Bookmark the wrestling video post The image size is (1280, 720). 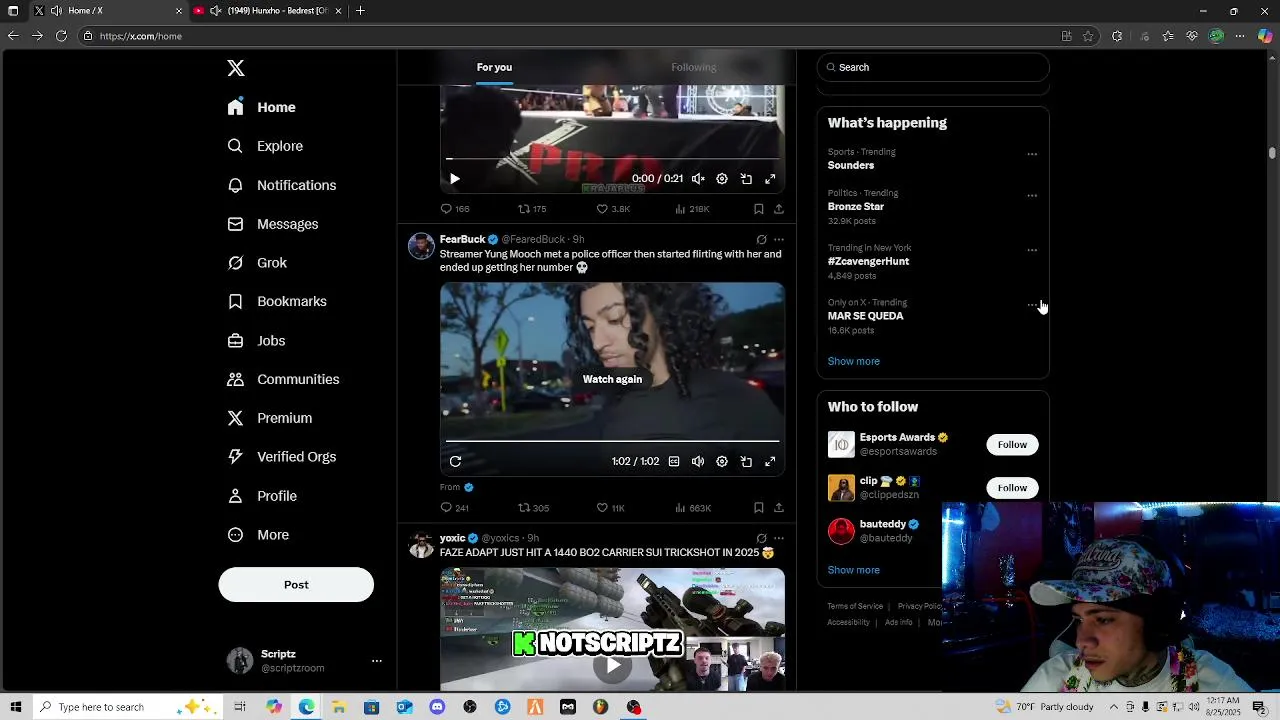[x=758, y=209]
